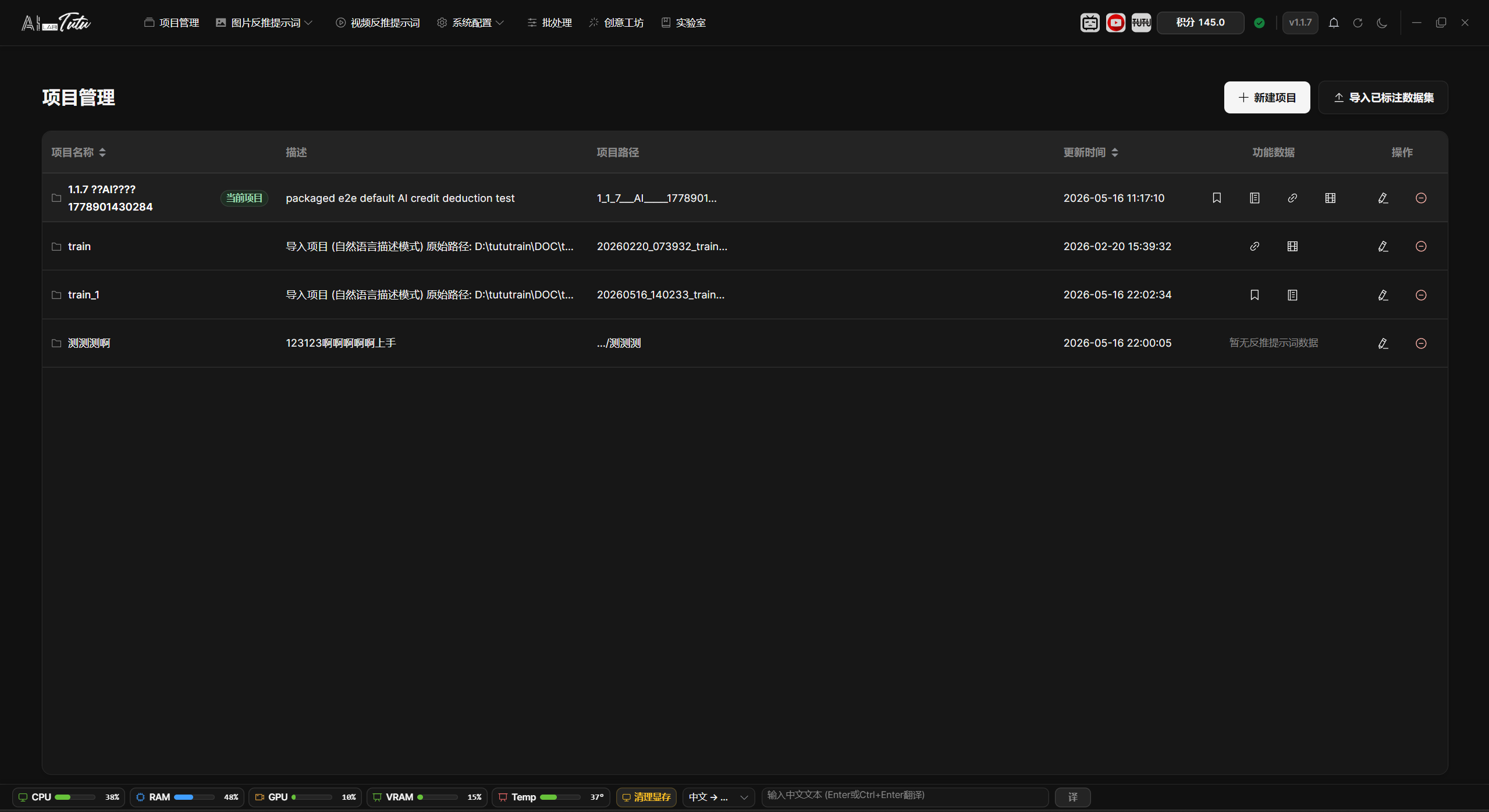Click the TUTU logo icon
The width and height of the screenshot is (1489, 812).
pos(1141,23)
